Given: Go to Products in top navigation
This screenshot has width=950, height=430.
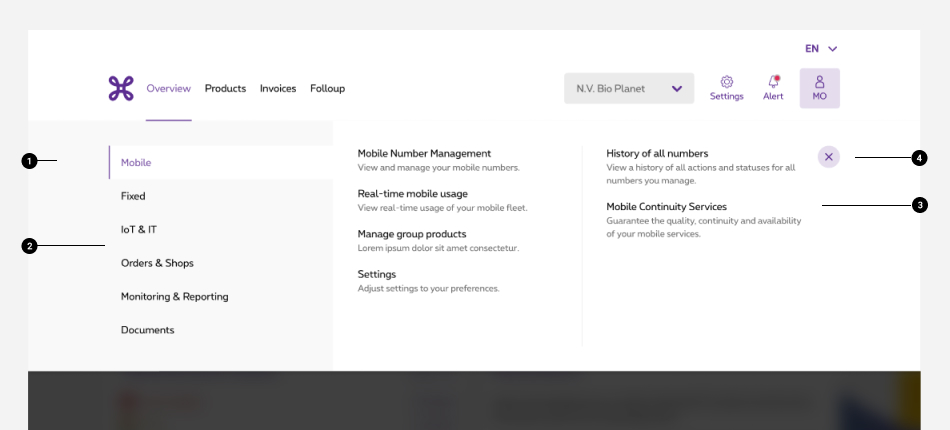Looking at the screenshot, I should click(225, 88).
